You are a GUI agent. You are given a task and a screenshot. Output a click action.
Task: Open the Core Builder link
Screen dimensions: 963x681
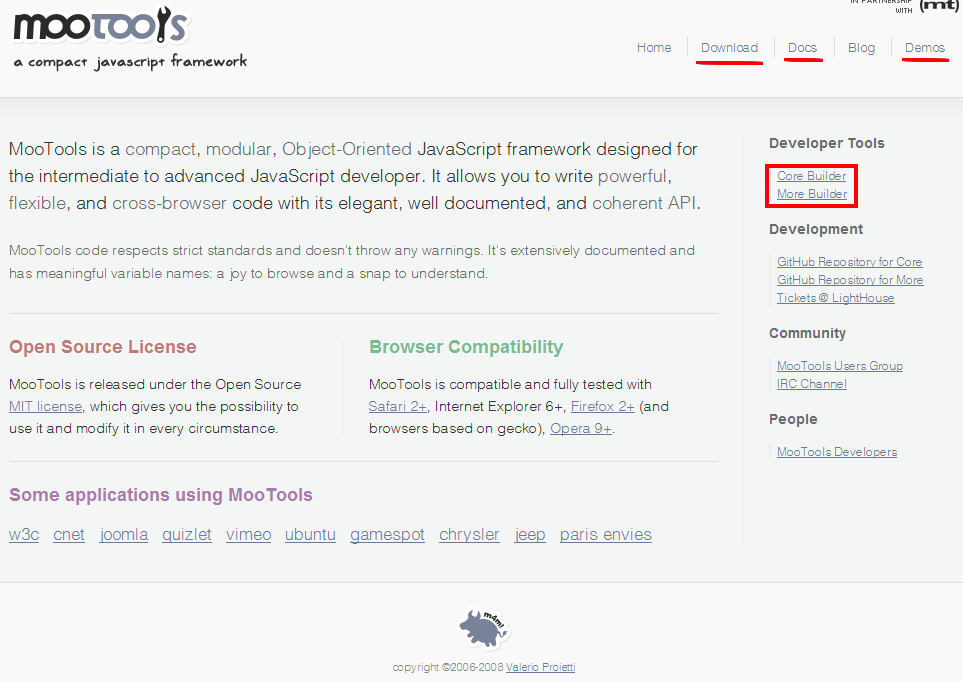pos(811,176)
